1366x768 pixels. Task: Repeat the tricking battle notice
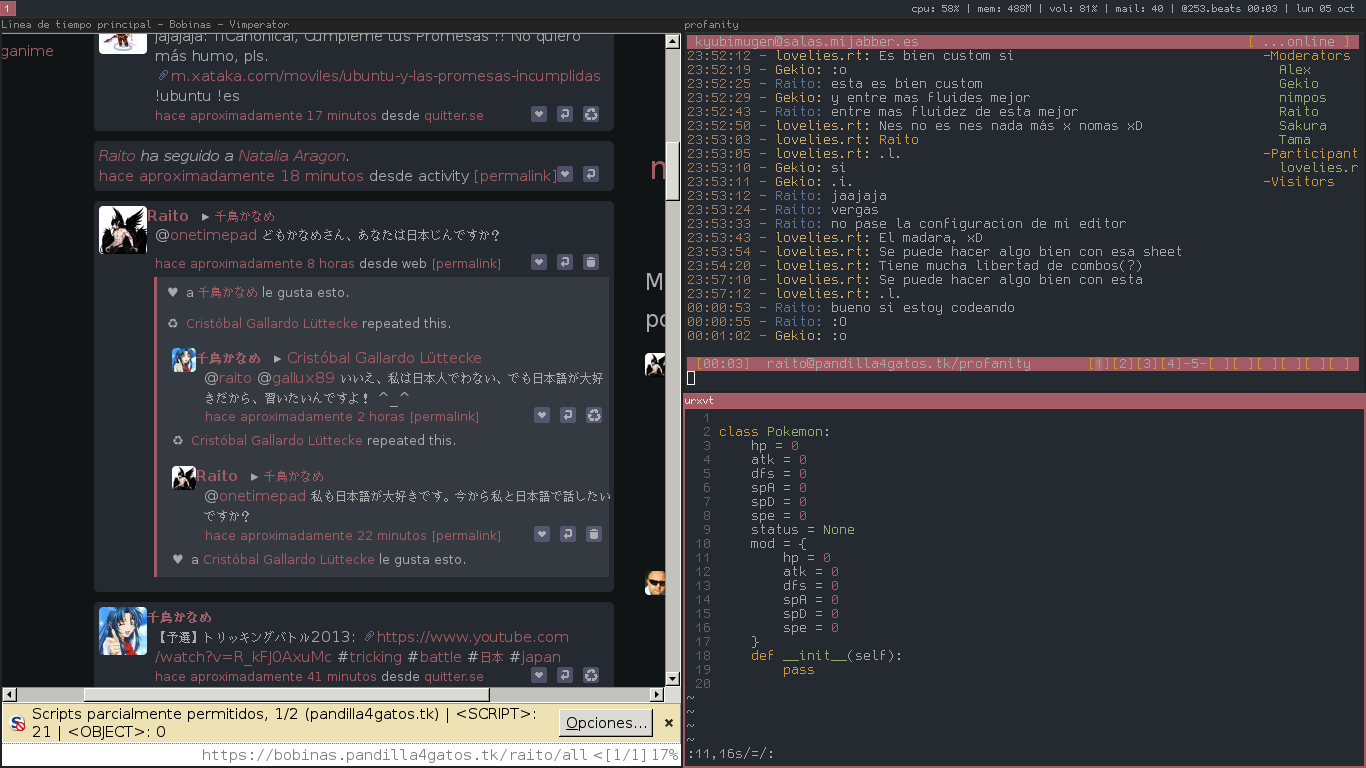[x=591, y=675]
